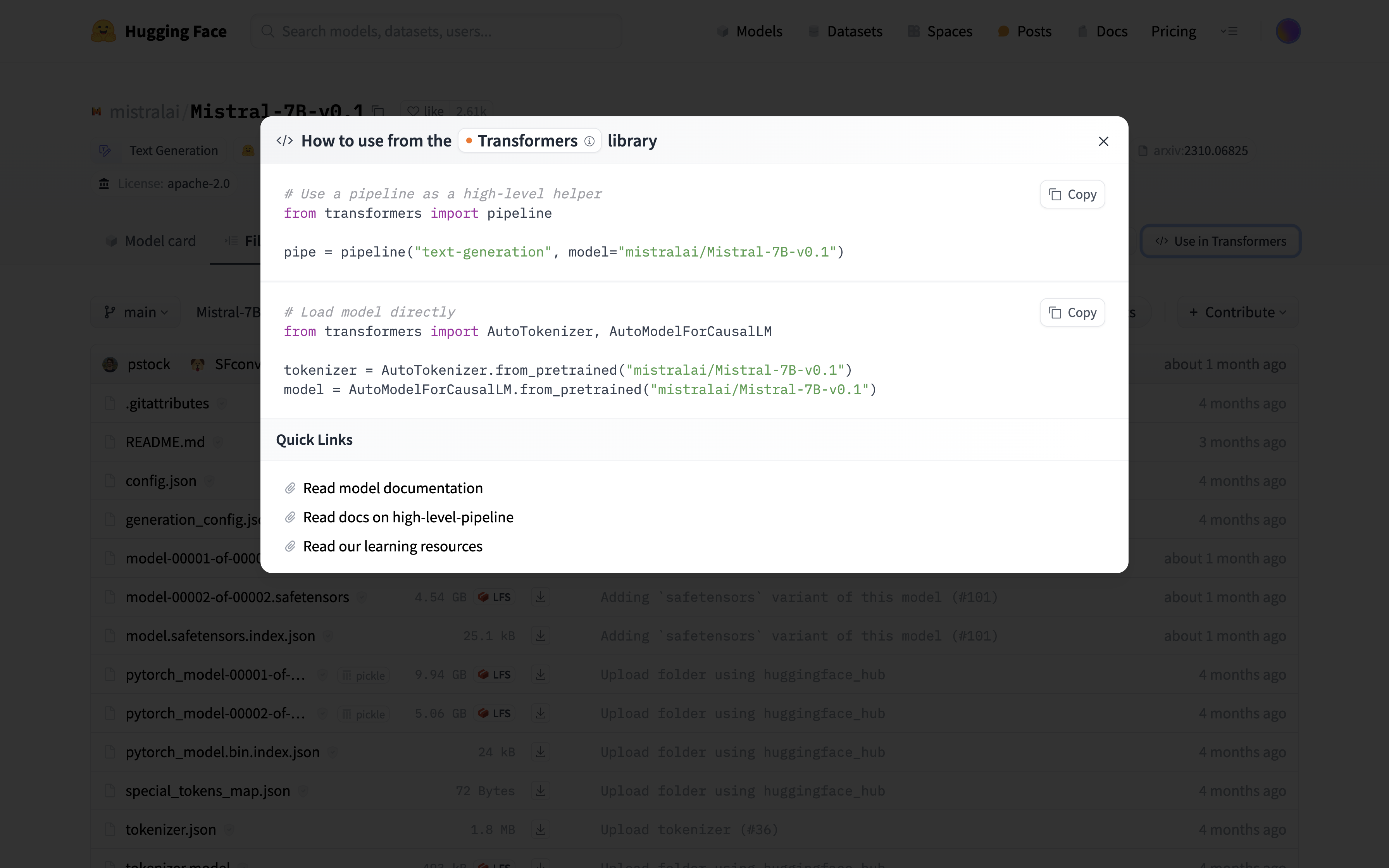Image resolution: width=1389 pixels, height=868 pixels.
Task: Click the arxiv:2310.06825 tag
Action: (x=1193, y=150)
